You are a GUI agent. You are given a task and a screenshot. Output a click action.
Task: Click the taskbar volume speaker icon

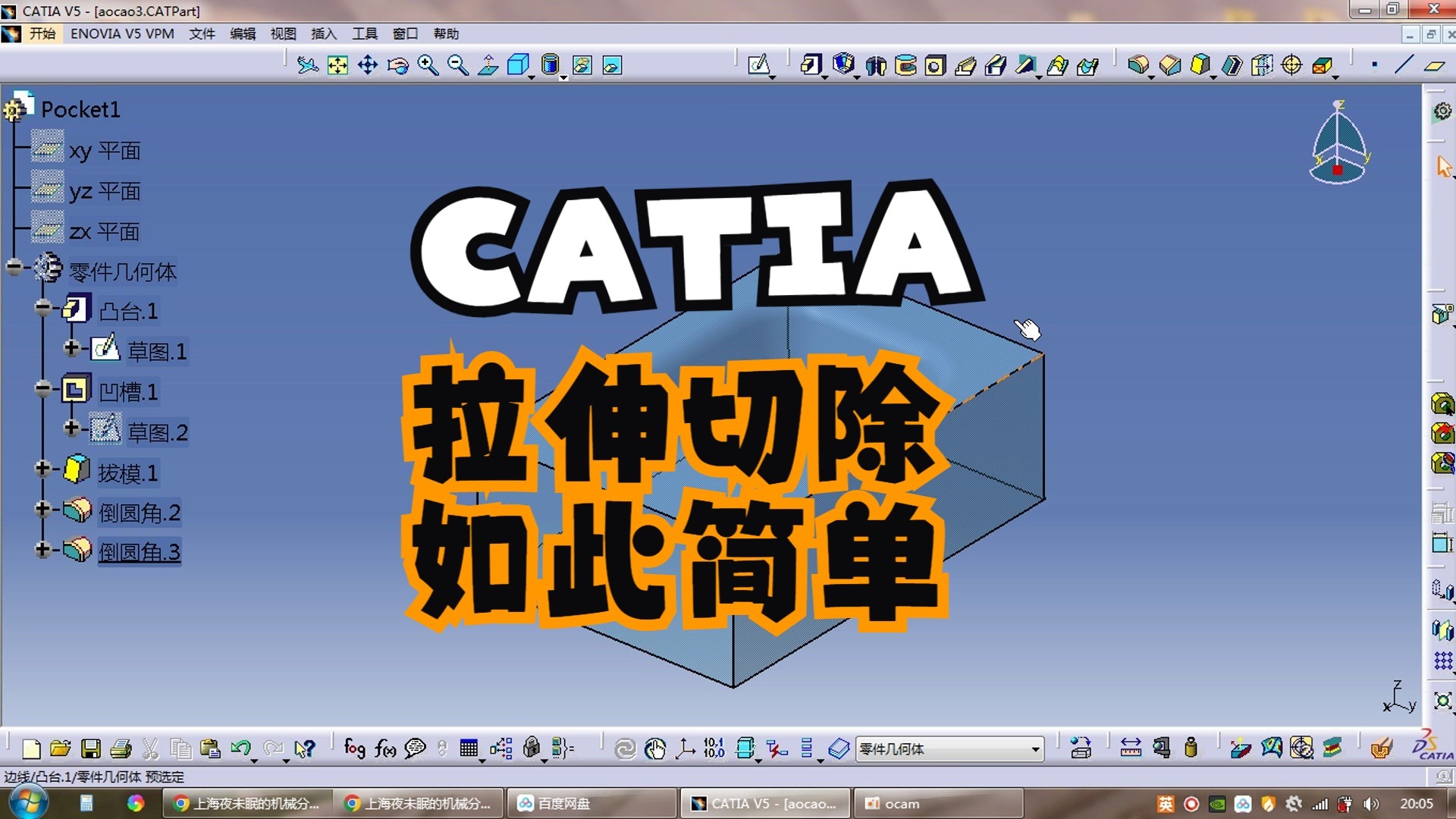(x=1370, y=804)
